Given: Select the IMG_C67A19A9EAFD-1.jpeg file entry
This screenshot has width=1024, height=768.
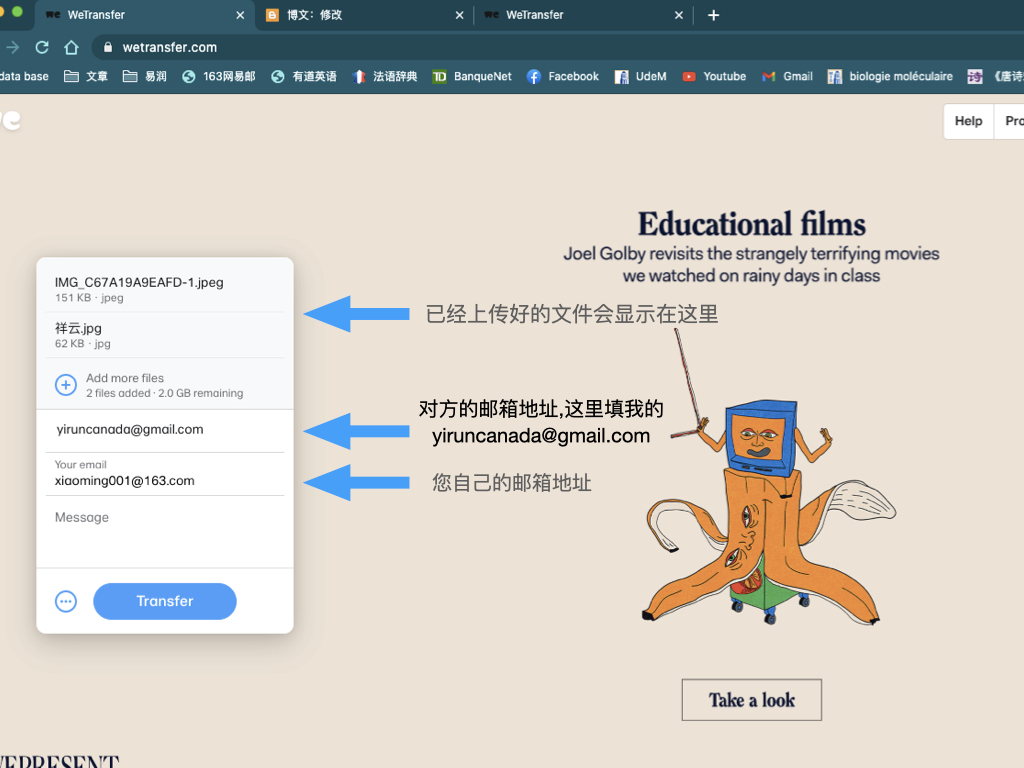Looking at the screenshot, I should click(x=165, y=289).
